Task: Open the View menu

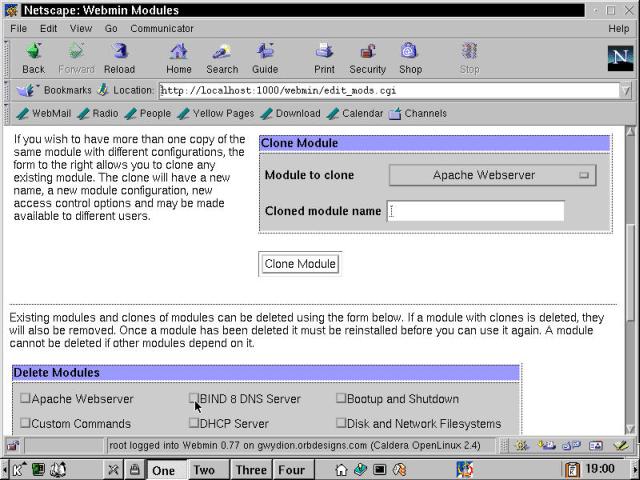Action: (x=79, y=29)
